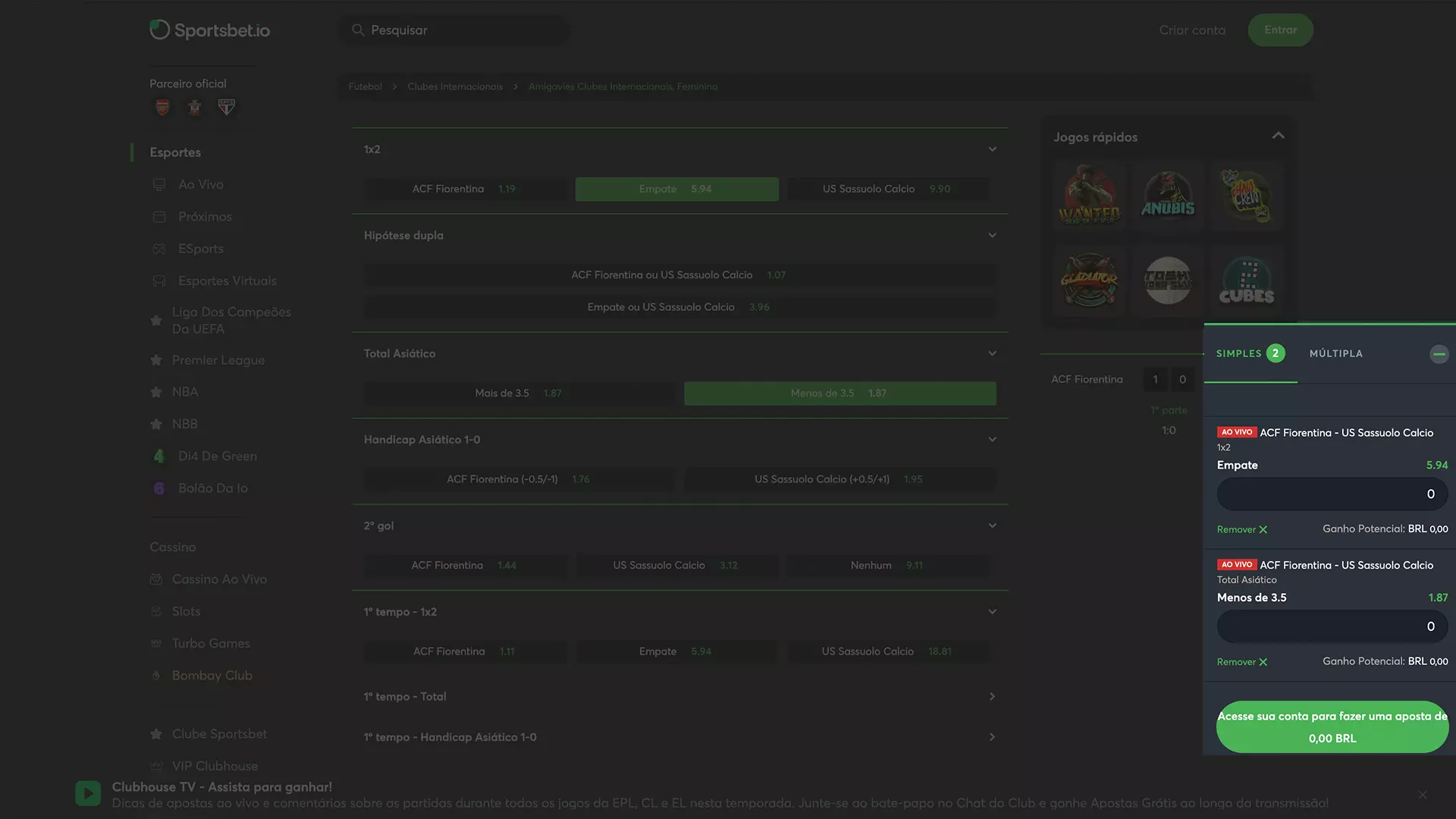1456x819 pixels.
Task: Click the Entrar login button
Action: pyautogui.click(x=1280, y=30)
